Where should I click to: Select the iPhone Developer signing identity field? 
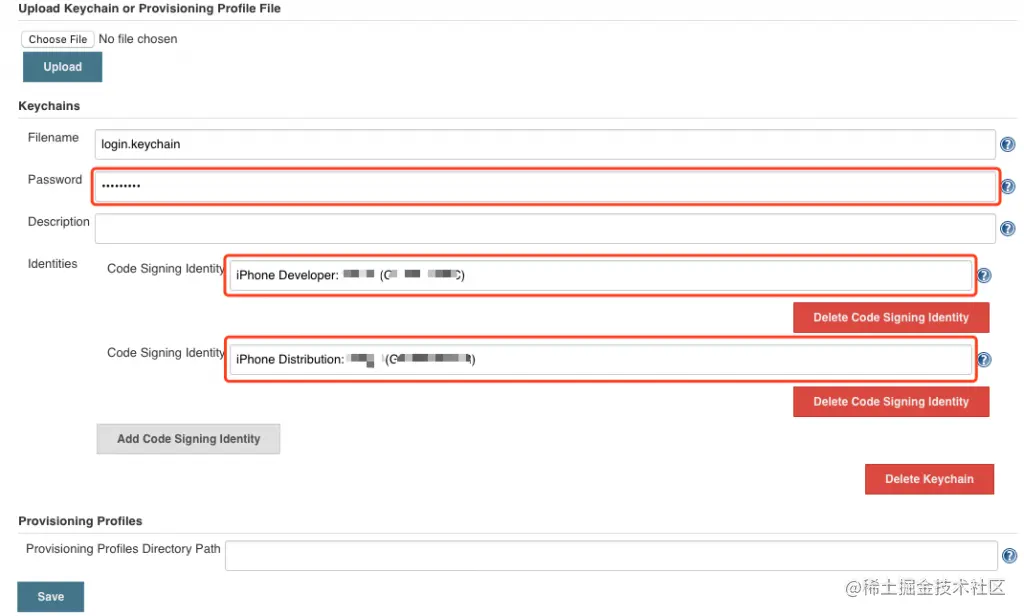[x=600, y=275]
